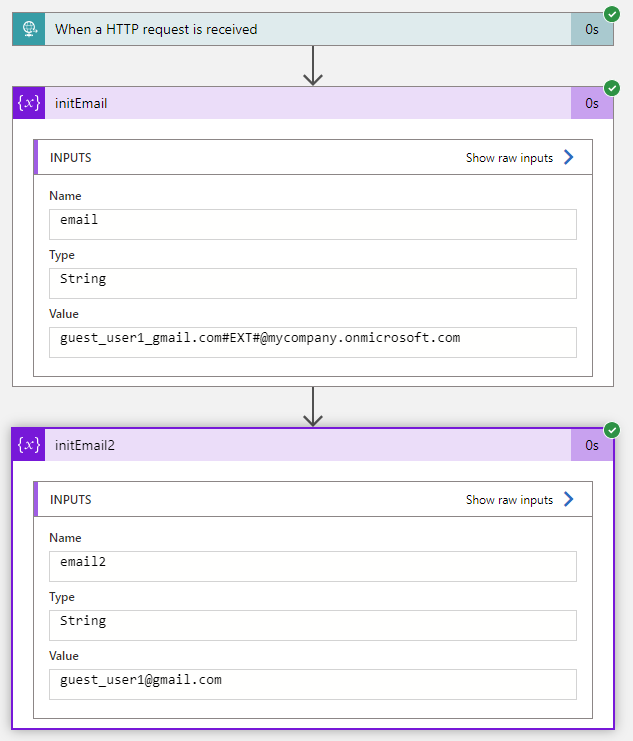Click green success checkmark on initEmail
Image resolution: width=633 pixels, height=741 pixels.
coord(612,88)
